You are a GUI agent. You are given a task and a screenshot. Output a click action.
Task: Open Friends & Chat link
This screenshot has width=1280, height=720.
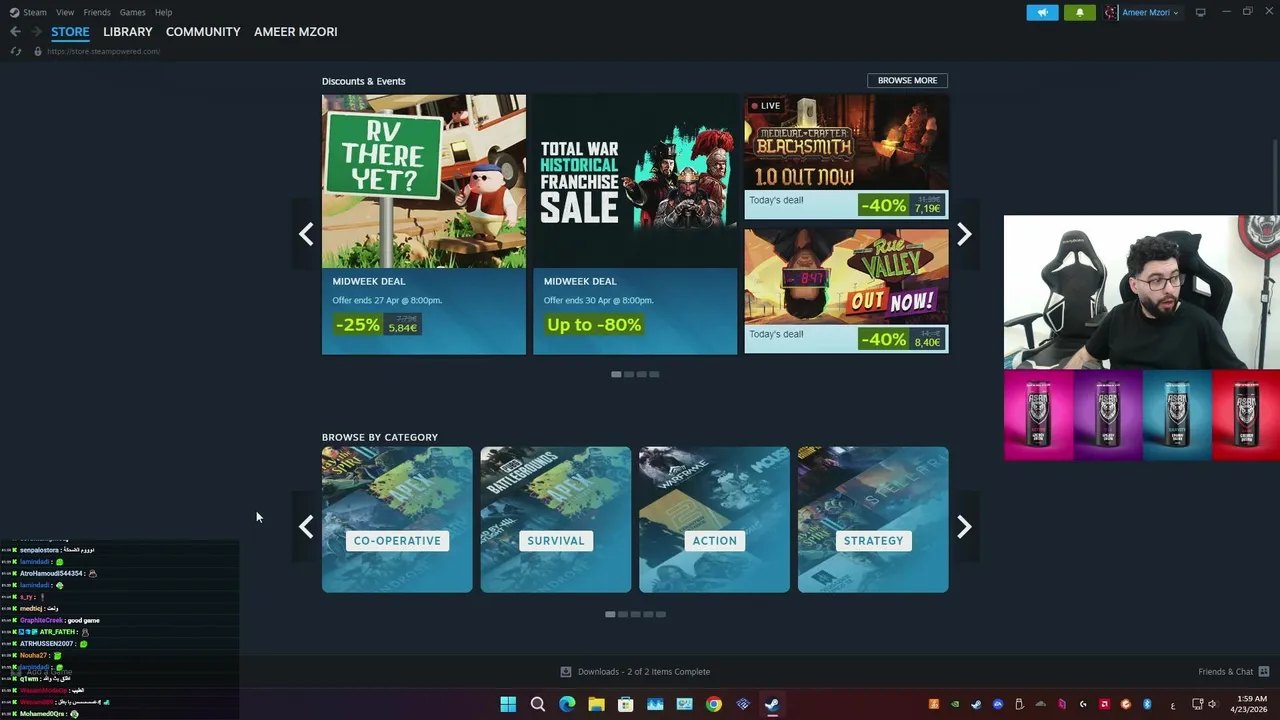point(1225,672)
